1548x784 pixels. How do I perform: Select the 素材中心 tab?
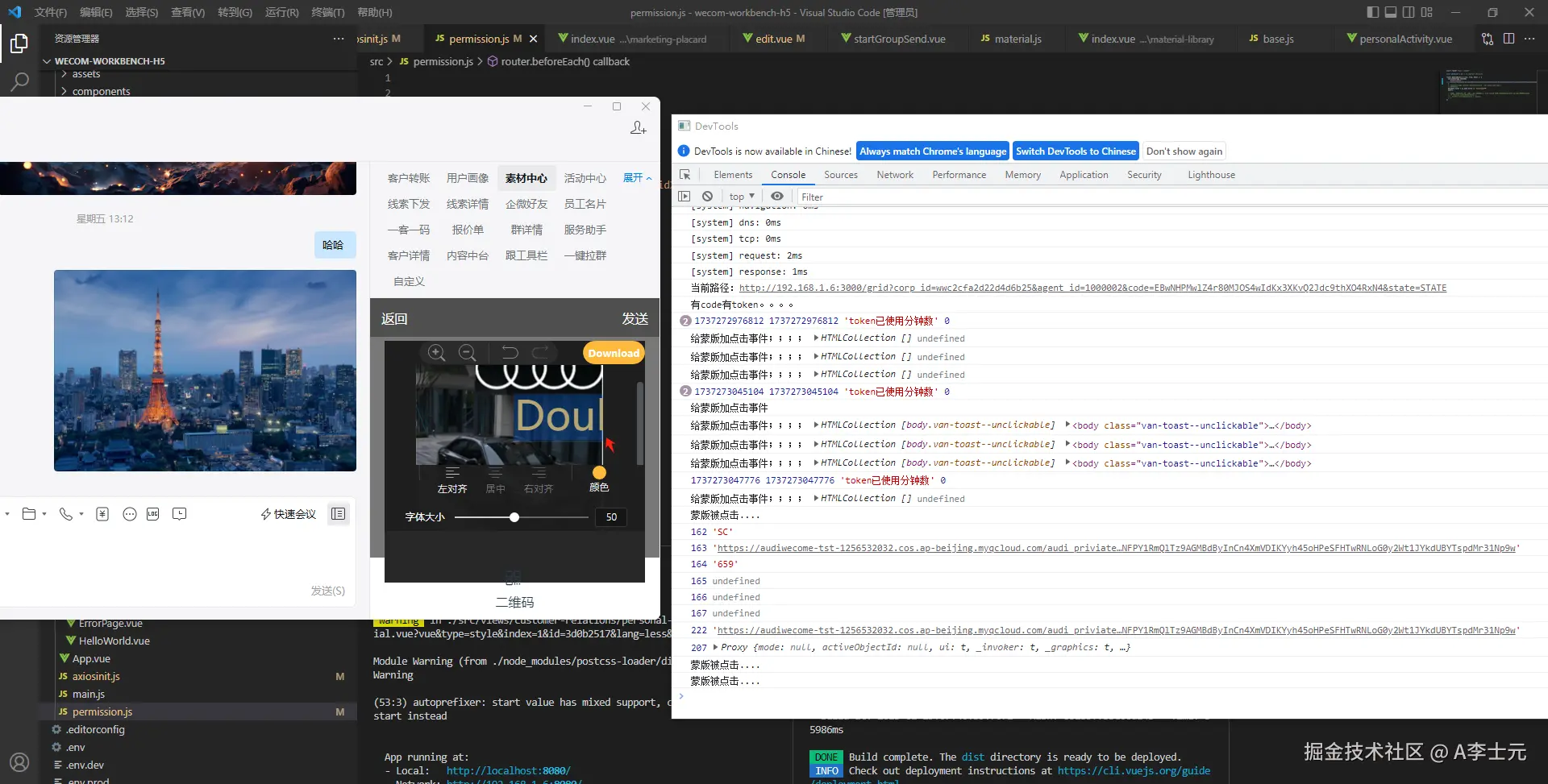point(526,178)
